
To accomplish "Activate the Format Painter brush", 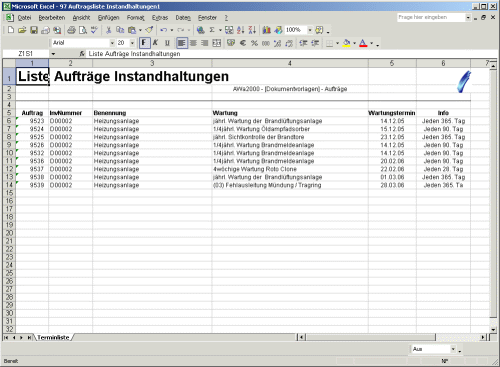I will tap(149, 30).
